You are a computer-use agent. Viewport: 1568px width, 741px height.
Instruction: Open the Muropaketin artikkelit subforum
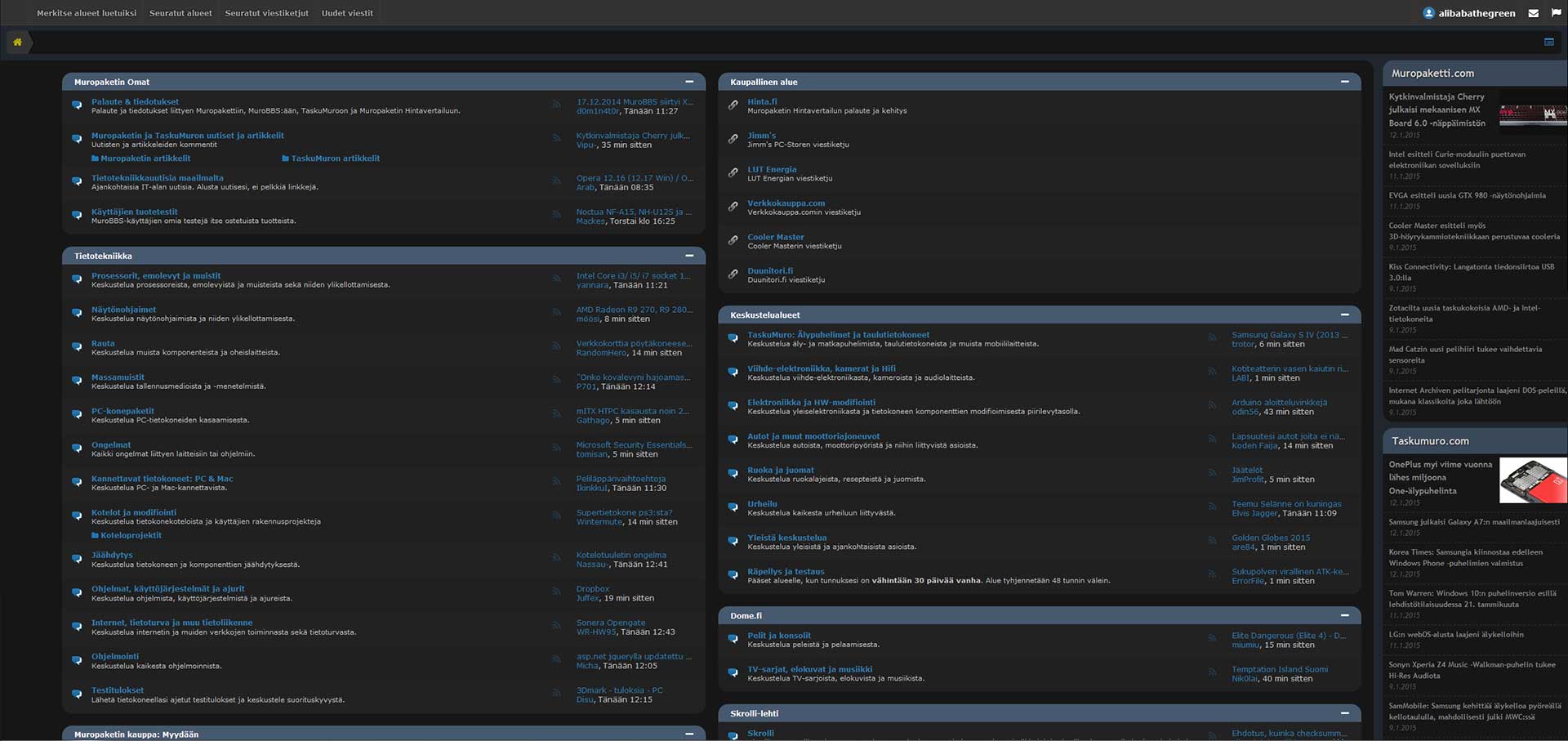coord(145,158)
